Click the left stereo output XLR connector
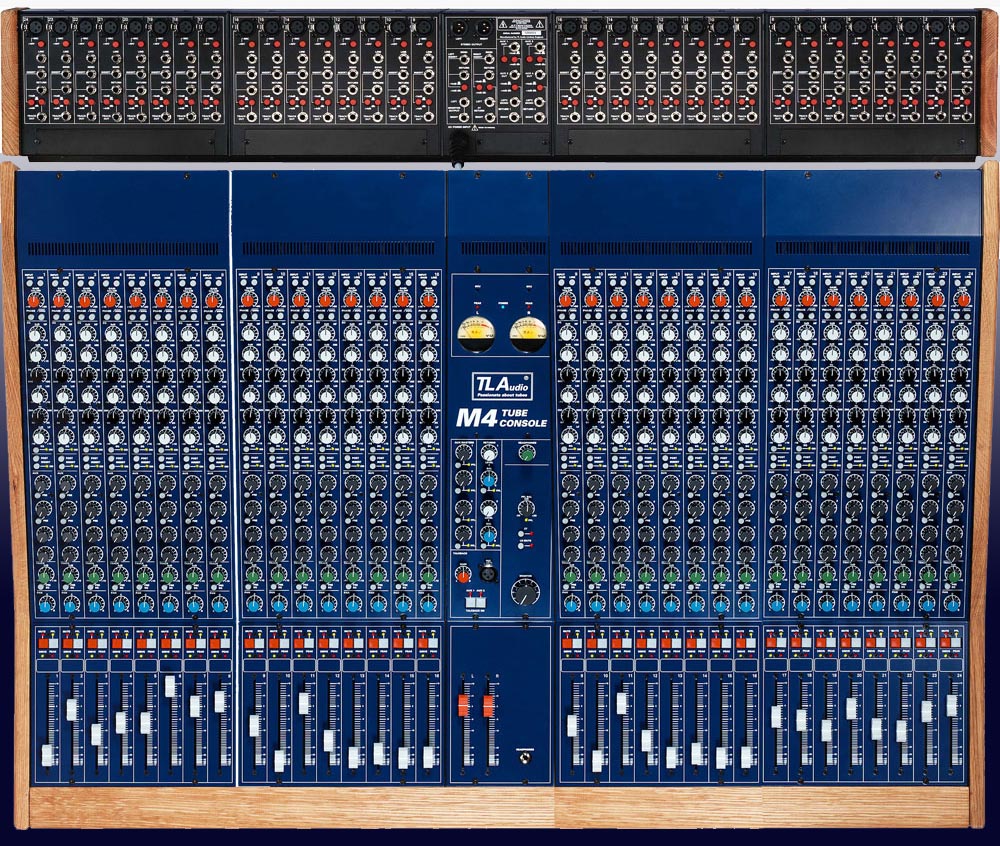 tap(461, 28)
